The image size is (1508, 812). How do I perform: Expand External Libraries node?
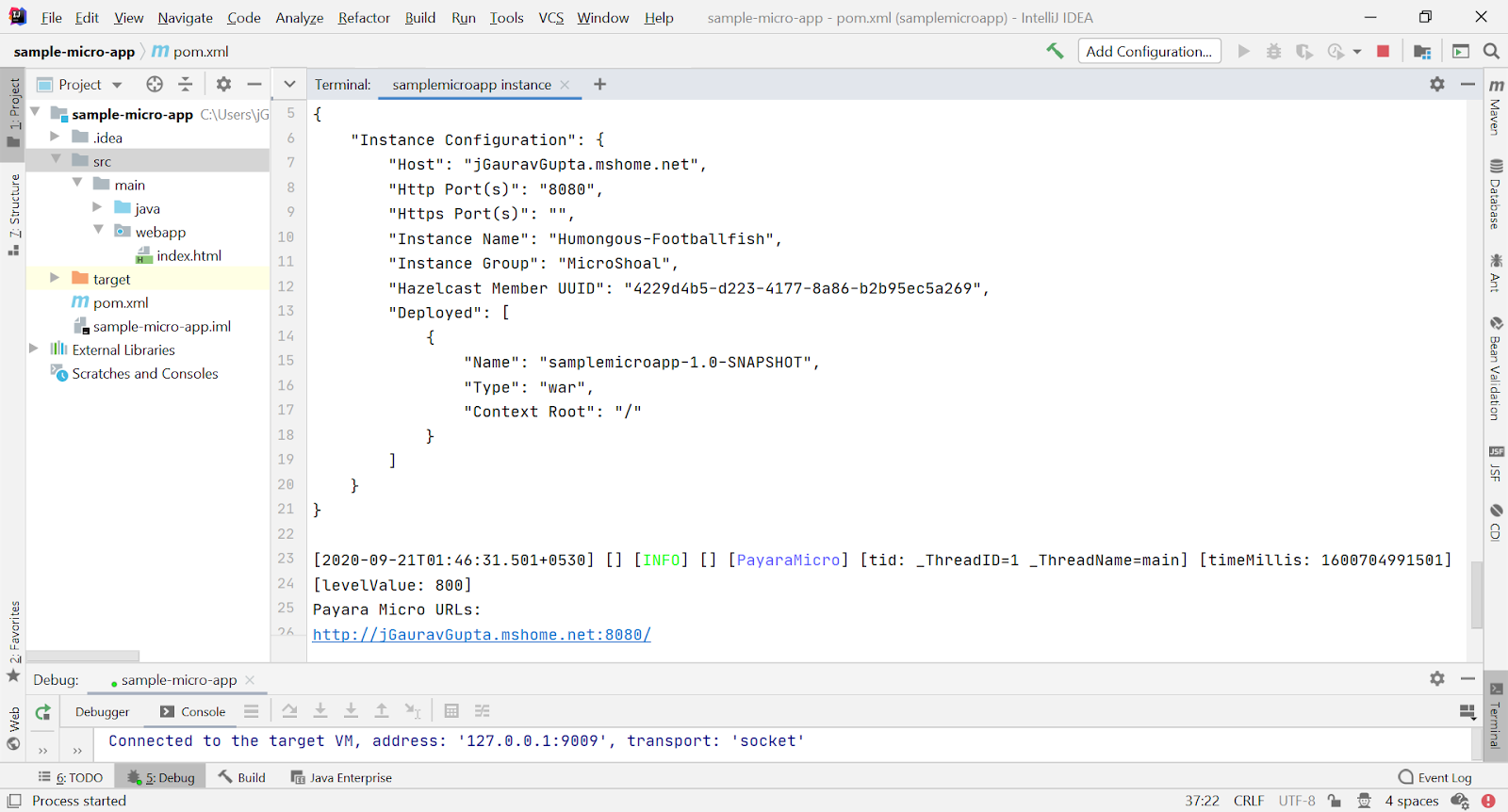pyautogui.click(x=34, y=349)
